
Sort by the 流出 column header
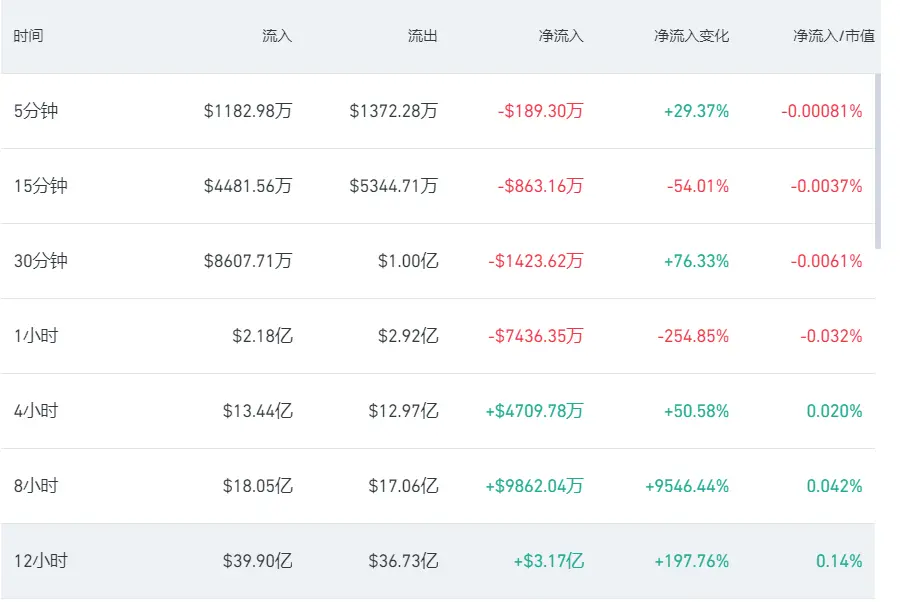click(422, 36)
